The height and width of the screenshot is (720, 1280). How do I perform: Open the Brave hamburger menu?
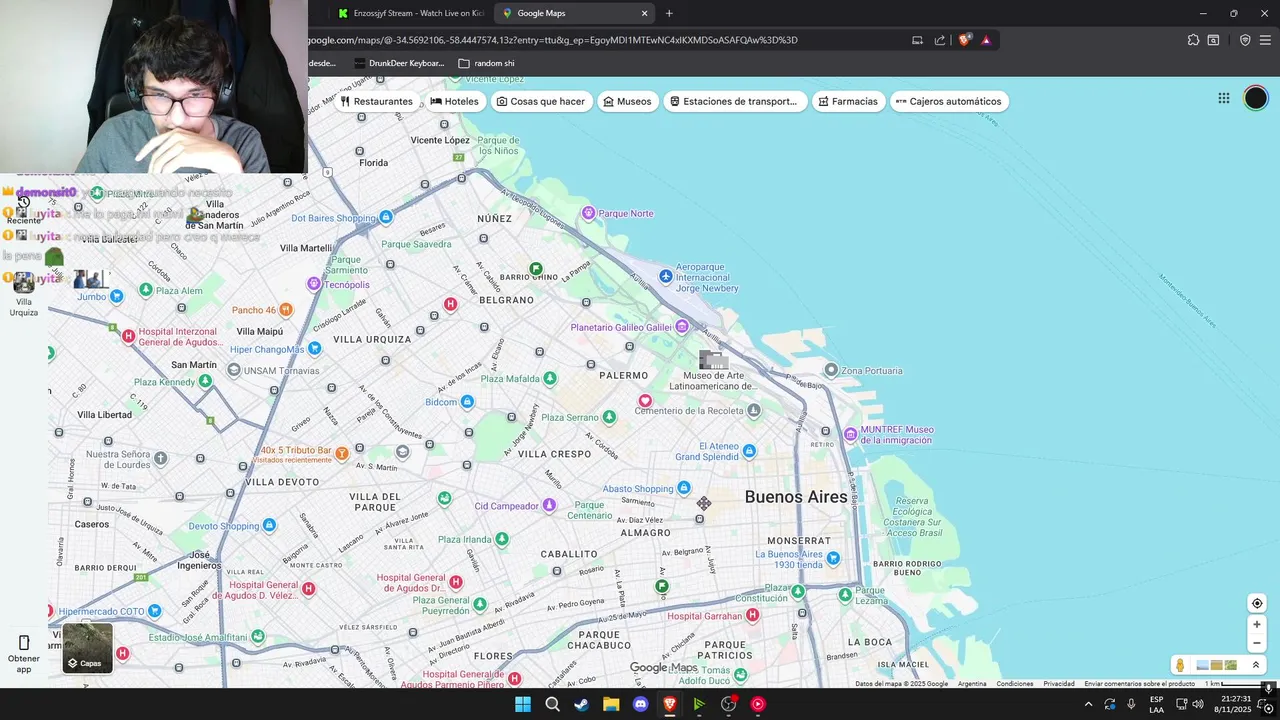tap(1265, 40)
